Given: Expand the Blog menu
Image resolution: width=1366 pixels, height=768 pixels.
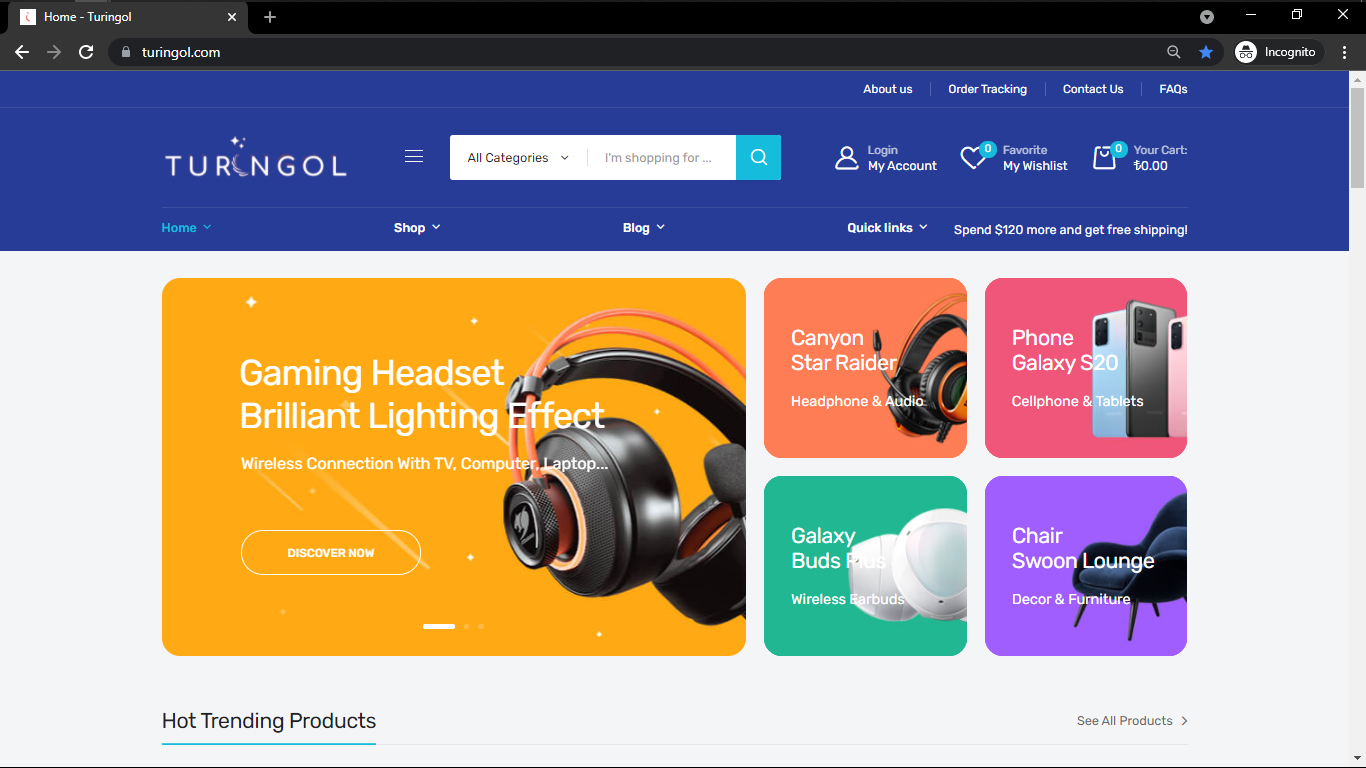Looking at the screenshot, I should [x=644, y=228].
